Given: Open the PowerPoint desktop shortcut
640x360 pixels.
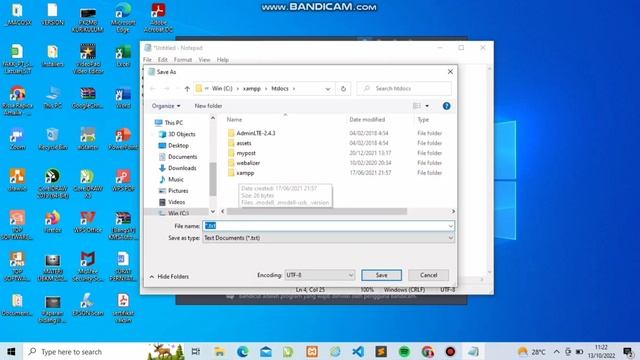Looking at the screenshot, I should (x=123, y=139).
